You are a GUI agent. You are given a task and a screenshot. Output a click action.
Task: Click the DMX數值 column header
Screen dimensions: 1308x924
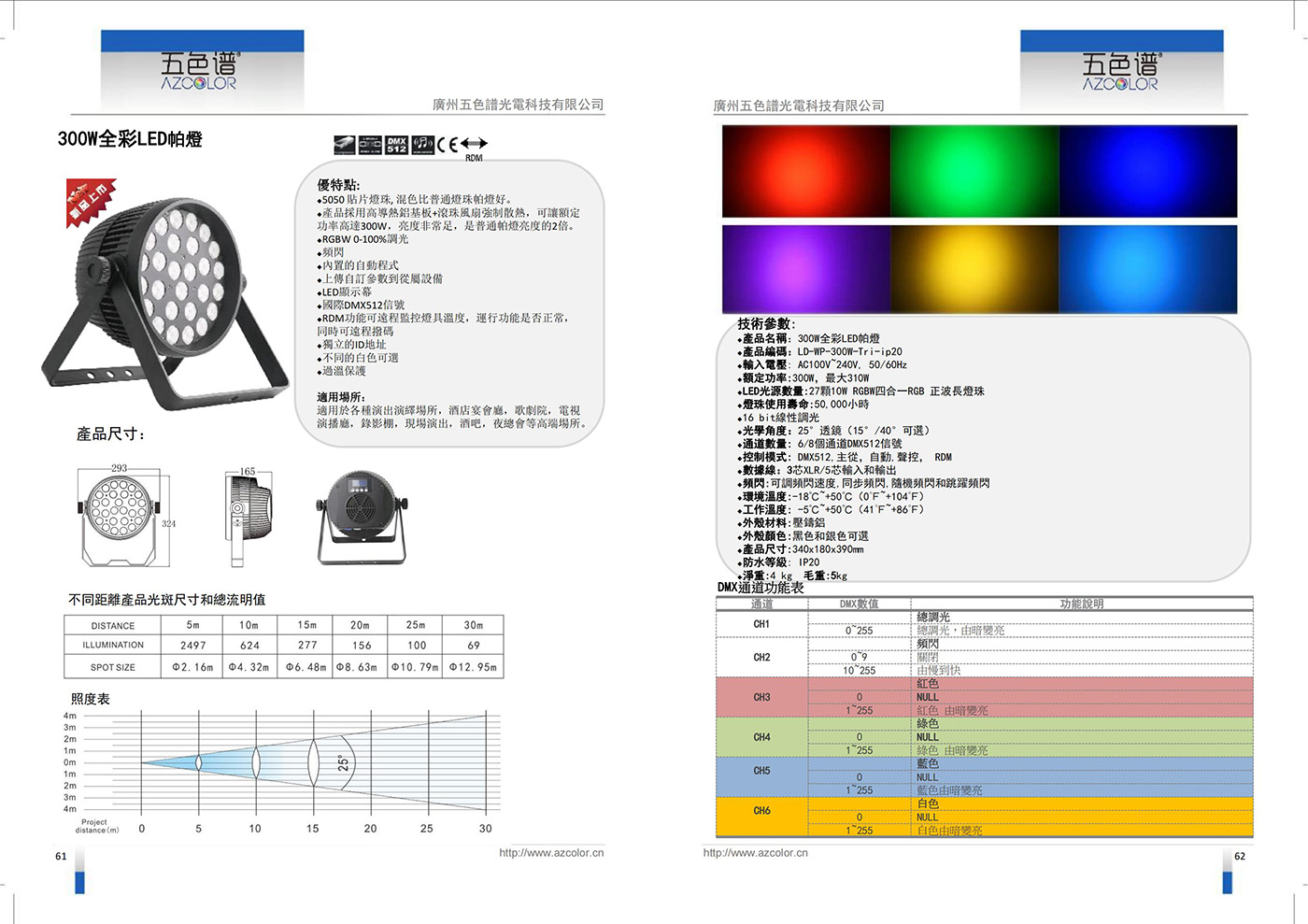coord(860,604)
